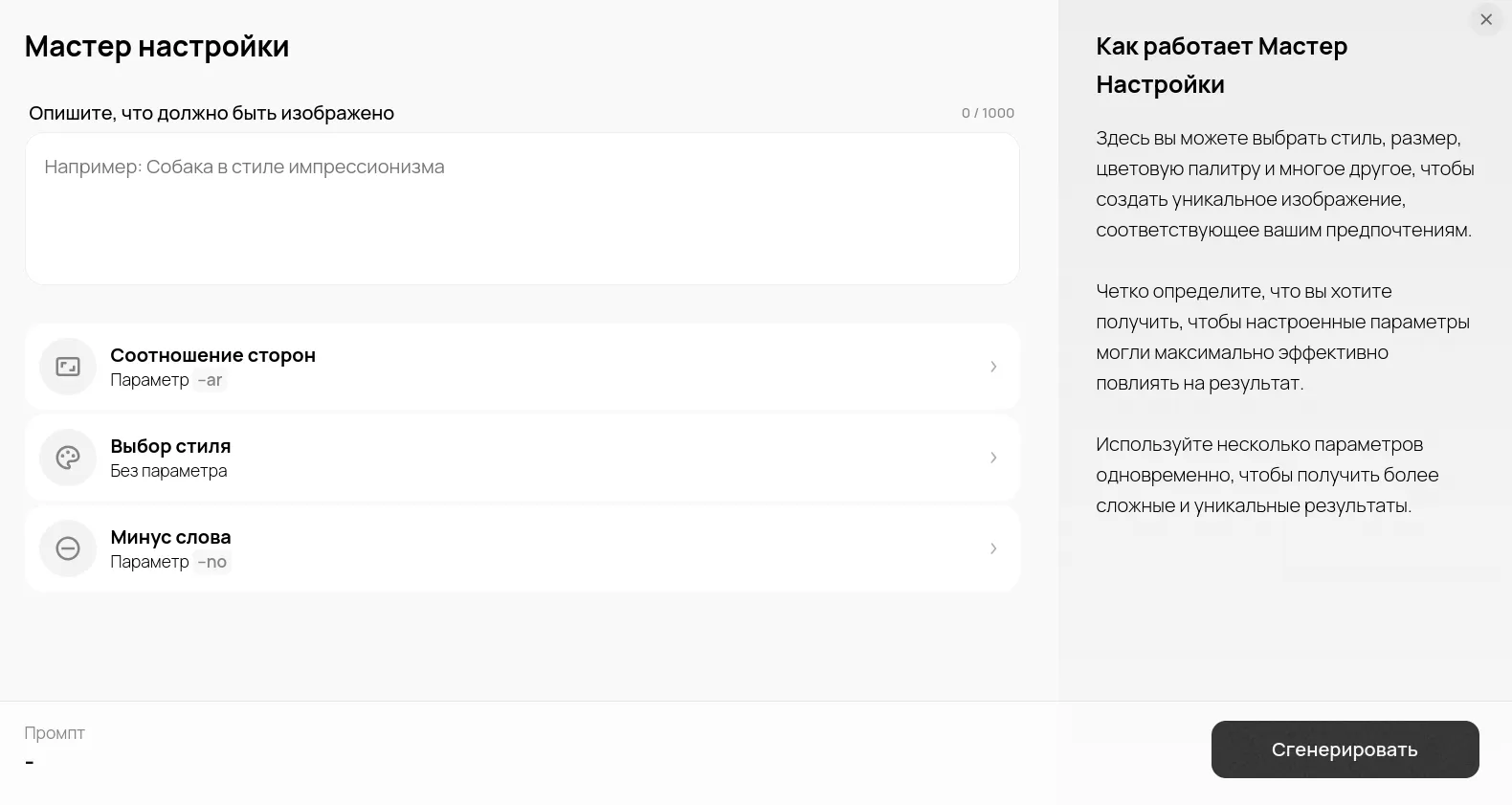1512x805 pixels.
Task: Open the Соотношение сторон setting row title
Action: 212,355
